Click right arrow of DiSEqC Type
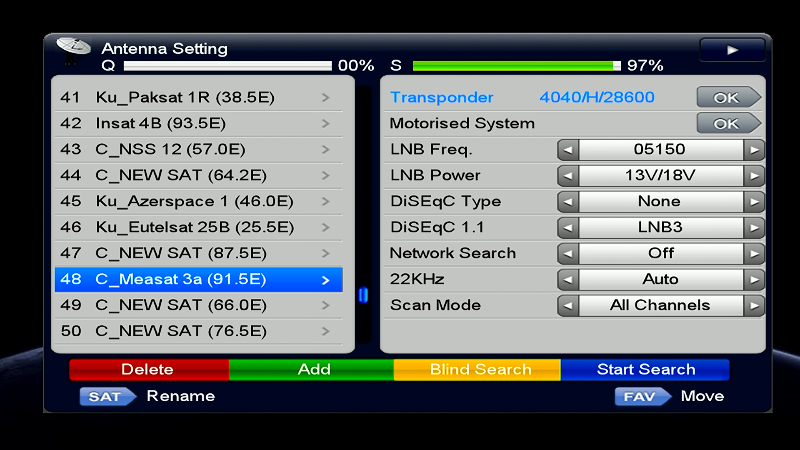The height and width of the screenshot is (450, 800). tap(754, 202)
